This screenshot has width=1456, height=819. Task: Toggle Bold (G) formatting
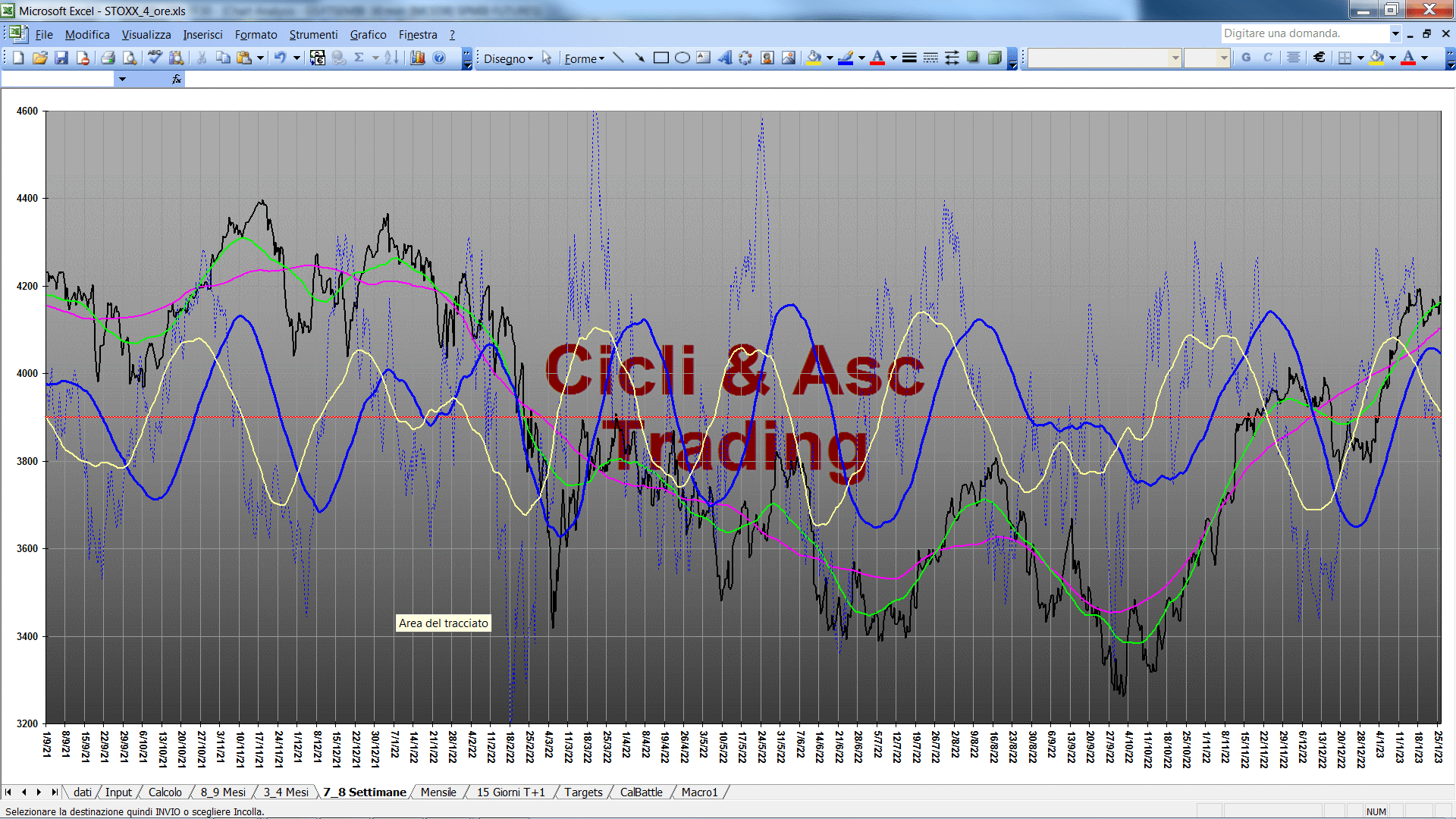point(1246,58)
